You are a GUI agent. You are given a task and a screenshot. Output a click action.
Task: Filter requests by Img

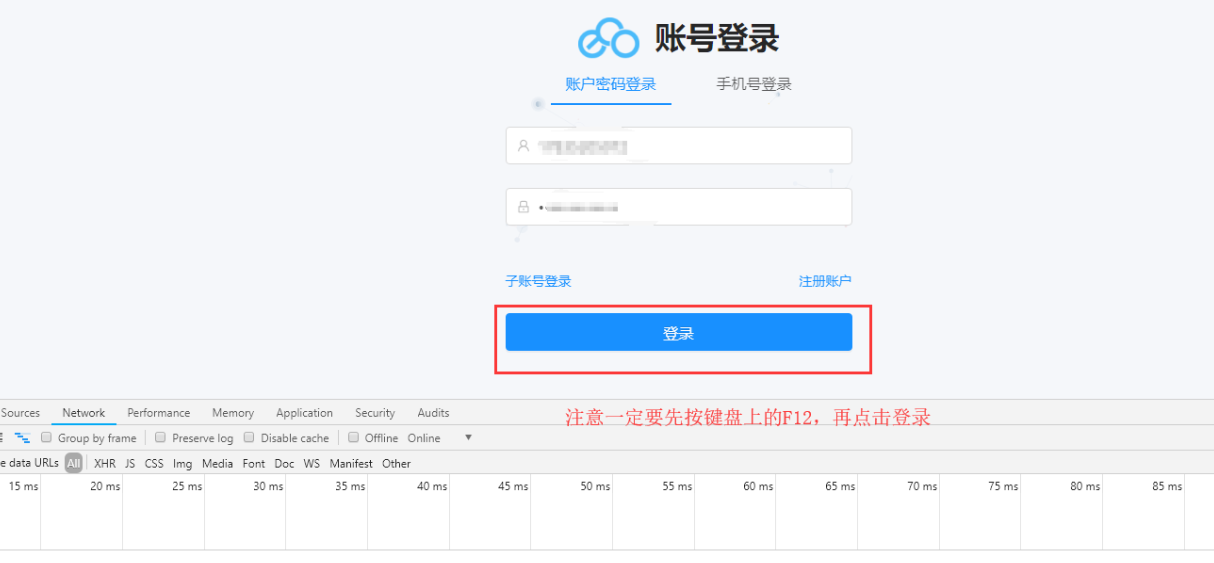tap(182, 463)
